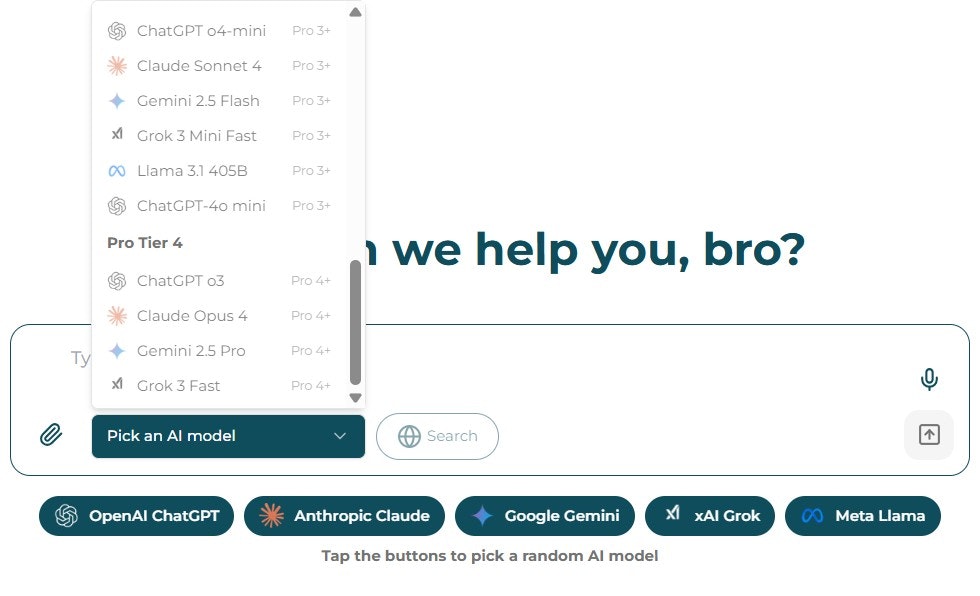
Task: Pick random xAI Grok model button
Action: pos(710,515)
